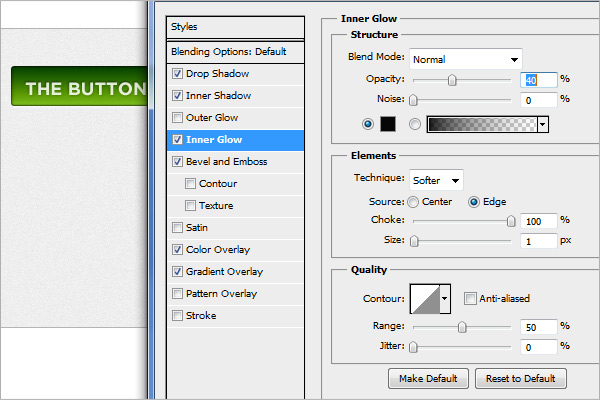
Task: Open the Blend Mode dropdown
Action: tap(466, 59)
